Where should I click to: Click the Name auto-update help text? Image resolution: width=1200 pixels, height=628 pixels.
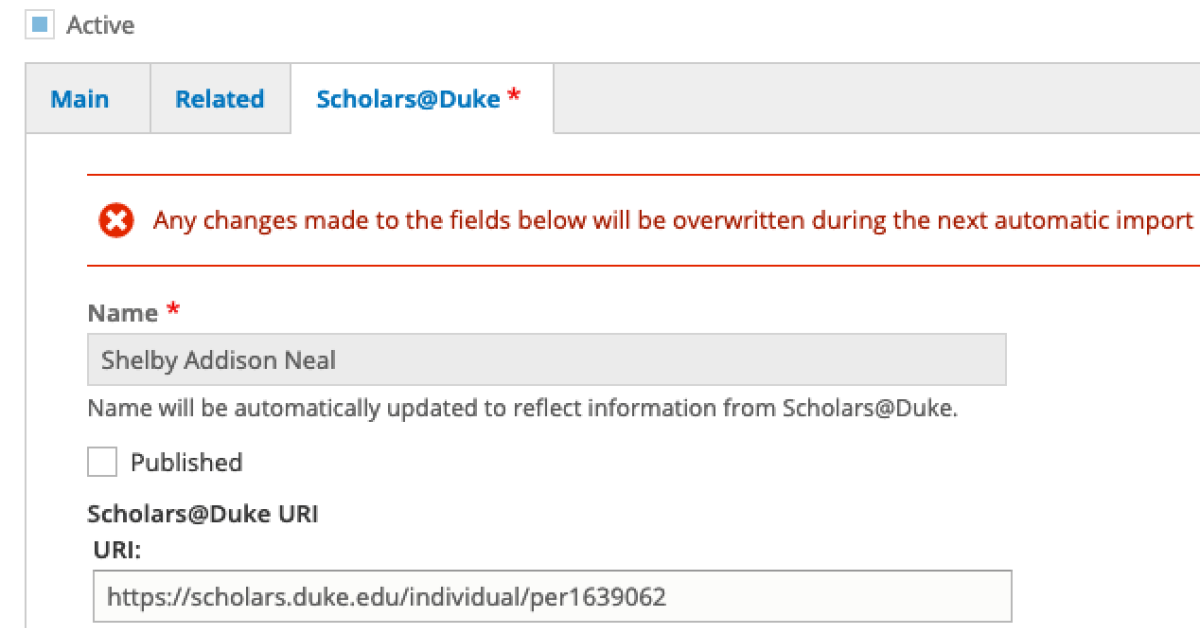tap(522, 408)
